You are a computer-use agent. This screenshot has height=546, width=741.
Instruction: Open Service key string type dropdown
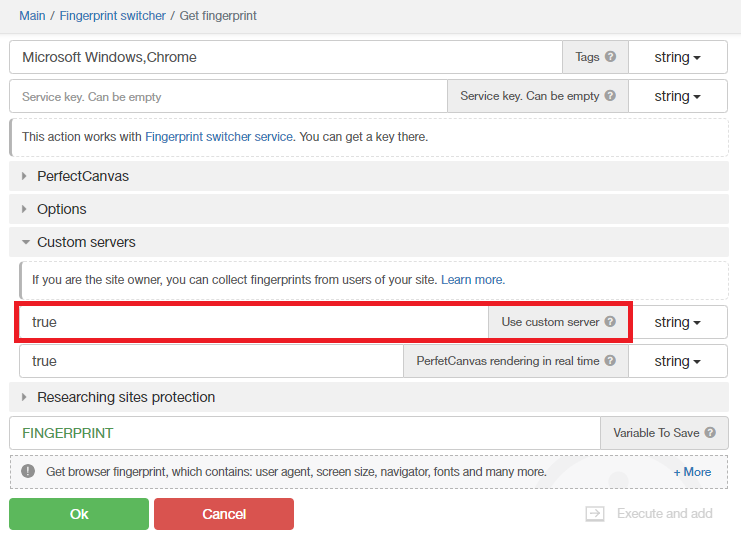pos(677,96)
